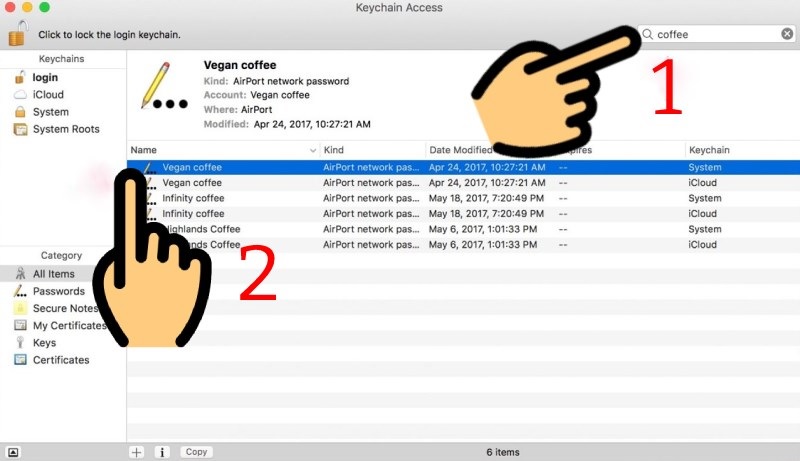Viewport: 800px width, 461px height.
Task: Sort by the Date Modified column
Action: coord(461,150)
